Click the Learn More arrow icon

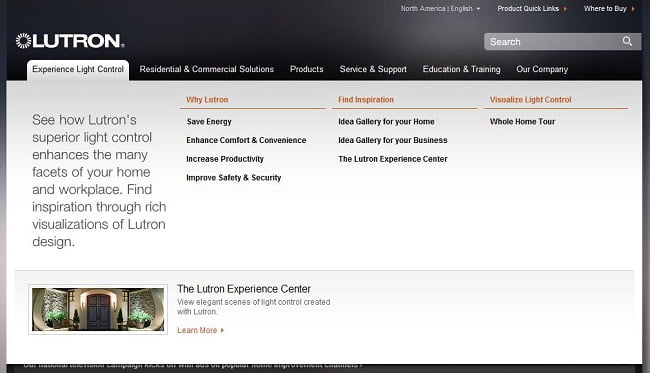pos(223,330)
